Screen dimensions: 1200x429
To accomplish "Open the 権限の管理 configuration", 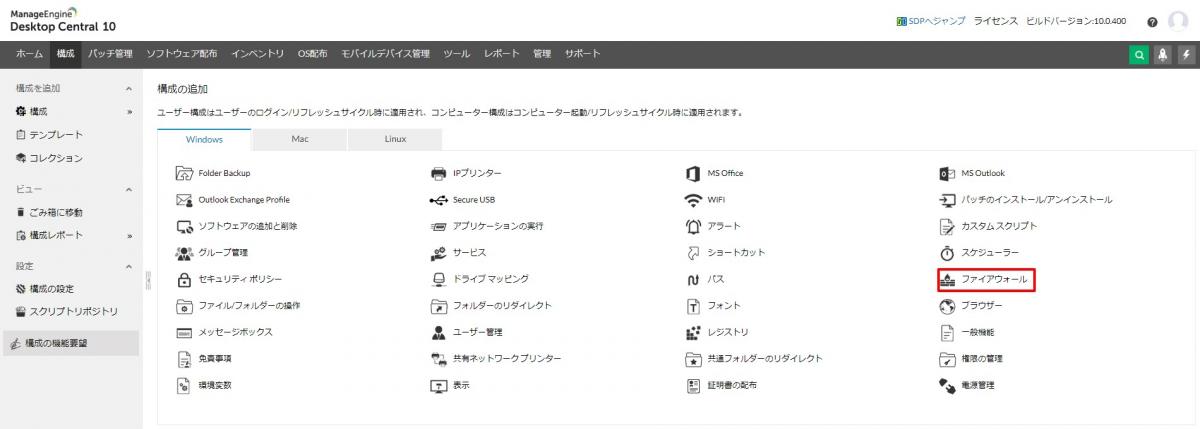I will point(971,358).
